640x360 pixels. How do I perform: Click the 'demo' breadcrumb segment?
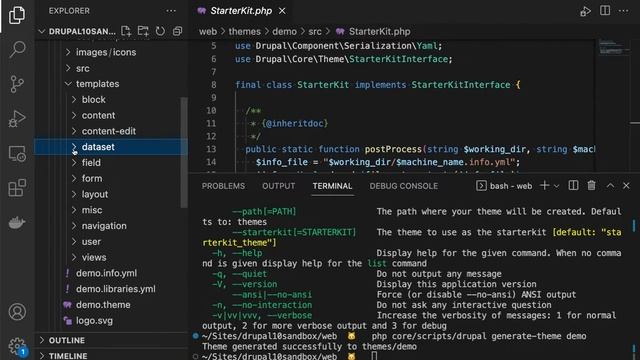pos(284,31)
